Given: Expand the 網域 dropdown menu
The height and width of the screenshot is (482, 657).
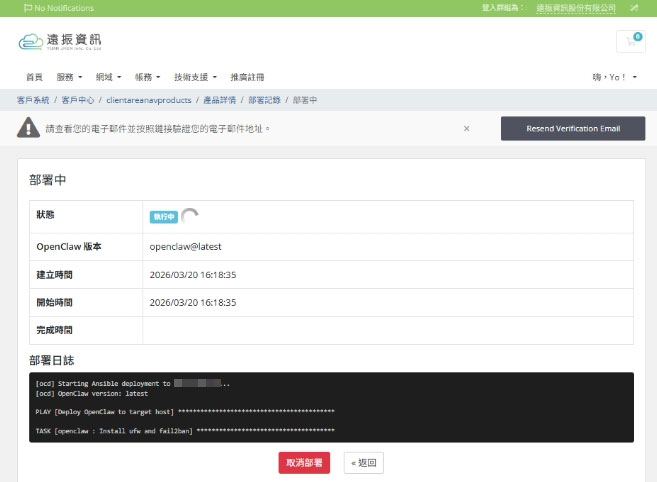Looking at the screenshot, I should point(108,77).
